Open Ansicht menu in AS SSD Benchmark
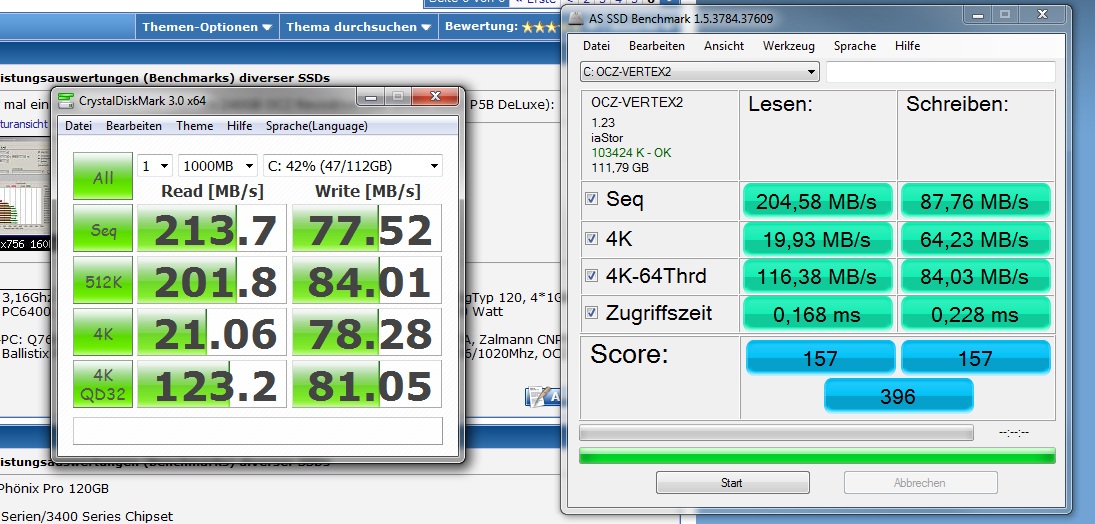1095x524 pixels. pyautogui.click(x=723, y=46)
